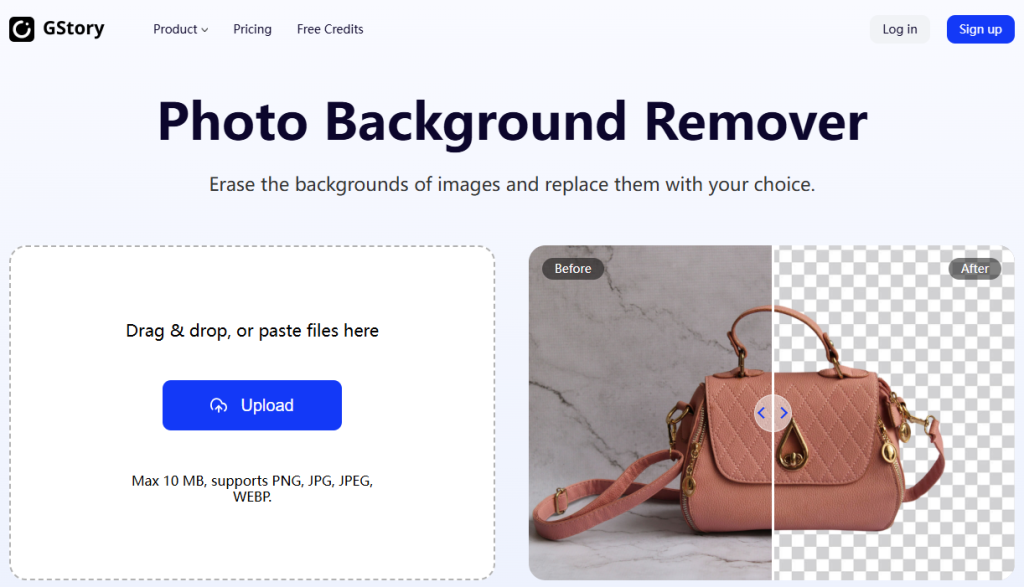
Task: Click the gold teardrop clasp on handbag
Action: (792, 446)
